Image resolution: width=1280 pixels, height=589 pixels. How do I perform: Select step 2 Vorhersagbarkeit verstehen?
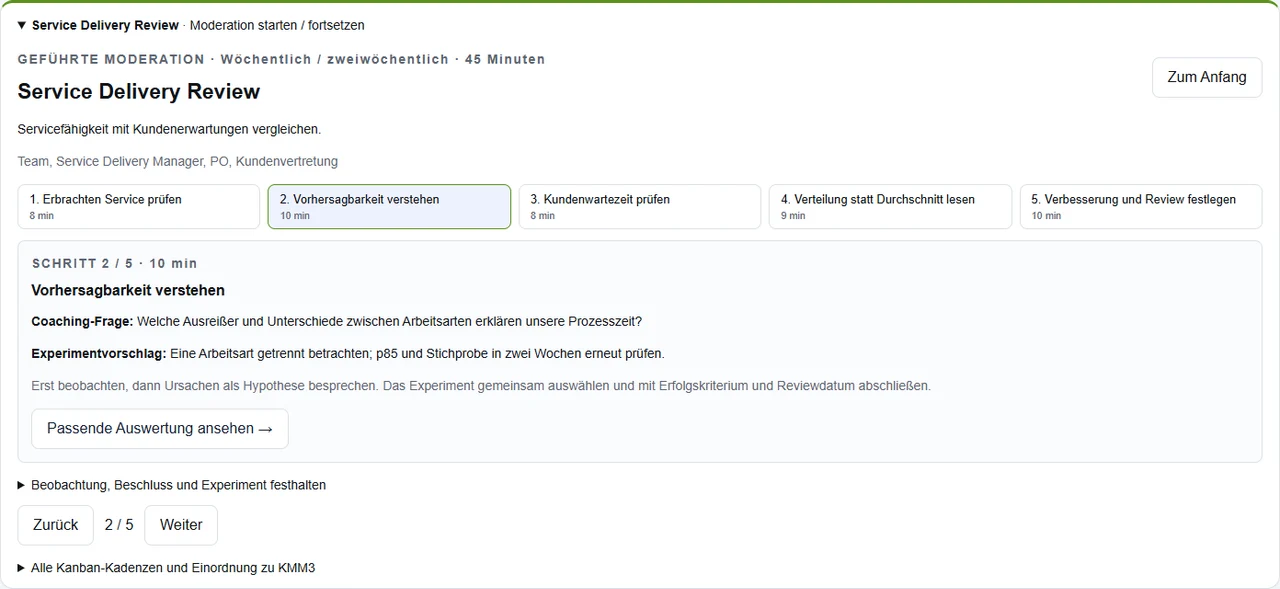point(389,206)
